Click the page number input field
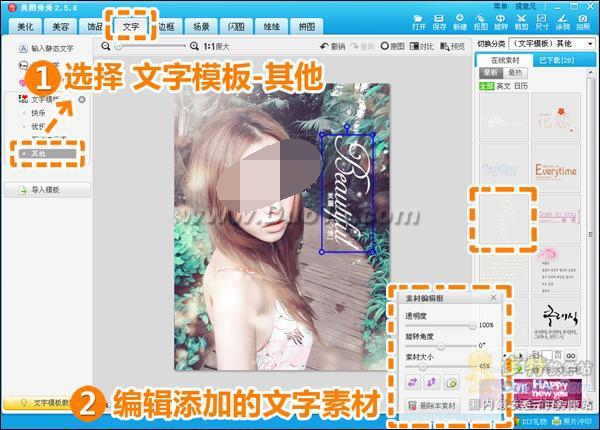The image size is (600, 430). [x=546, y=355]
